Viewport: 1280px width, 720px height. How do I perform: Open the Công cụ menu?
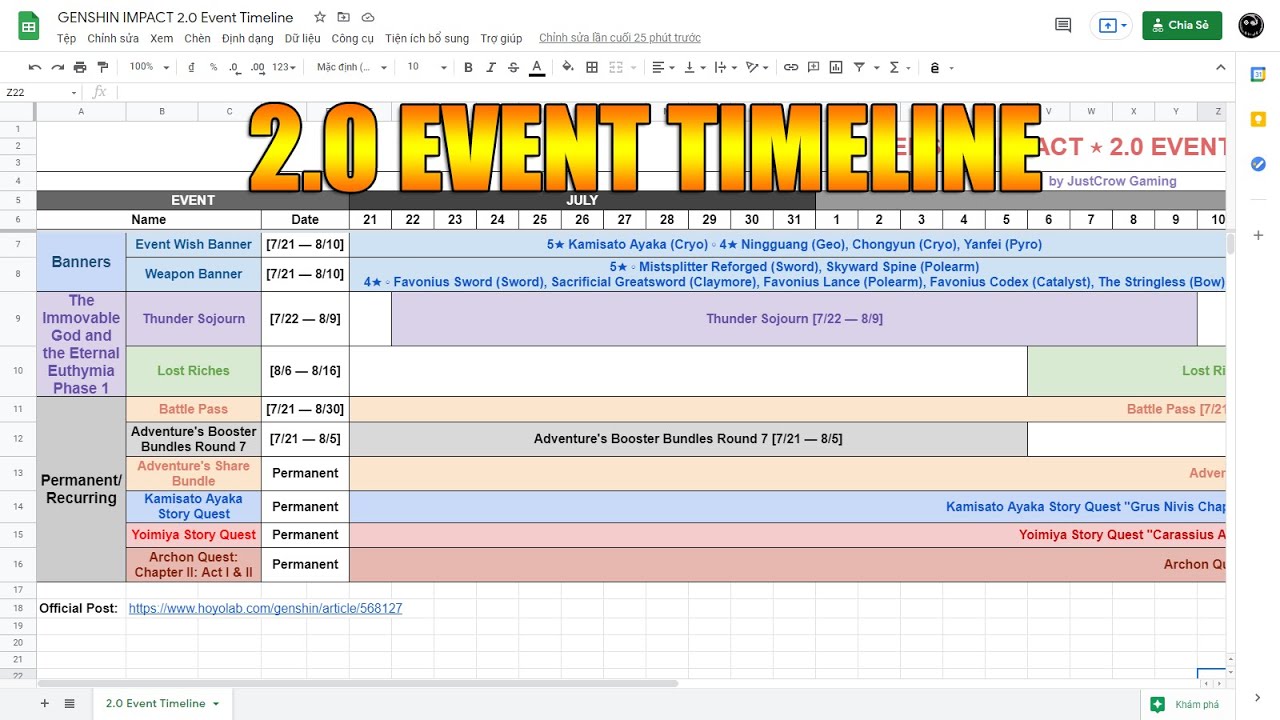pos(352,38)
